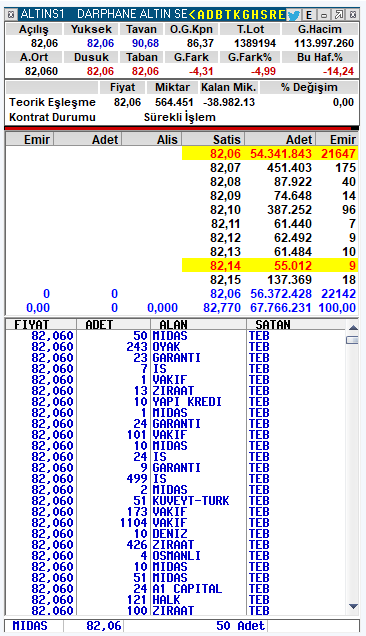The height and width of the screenshot is (636, 366).
Task: Minimize the ALTINS1 window
Action: coord(324,15)
